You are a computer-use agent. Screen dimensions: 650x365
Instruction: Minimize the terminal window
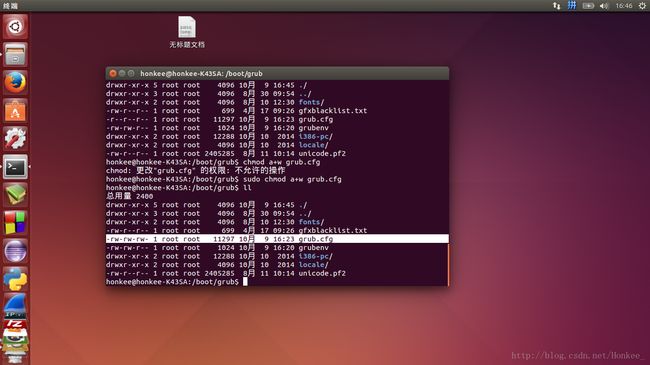(x=122, y=73)
